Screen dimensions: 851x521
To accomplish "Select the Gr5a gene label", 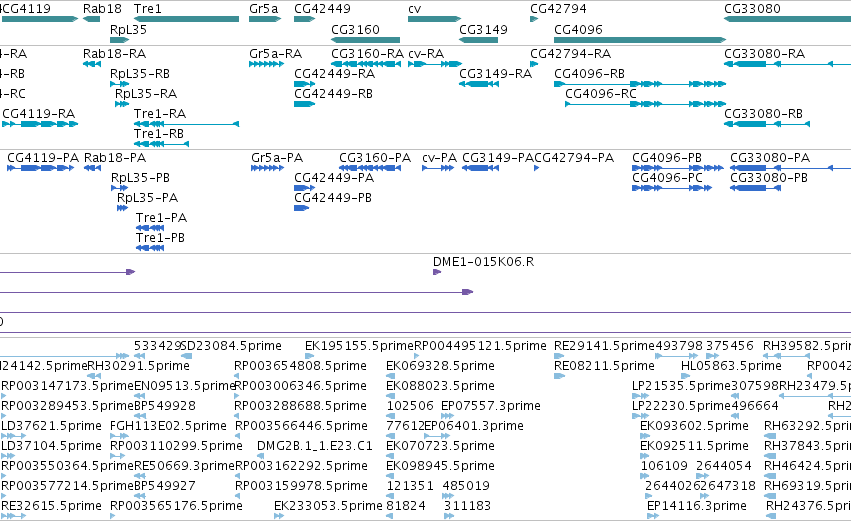I will (x=264, y=9).
